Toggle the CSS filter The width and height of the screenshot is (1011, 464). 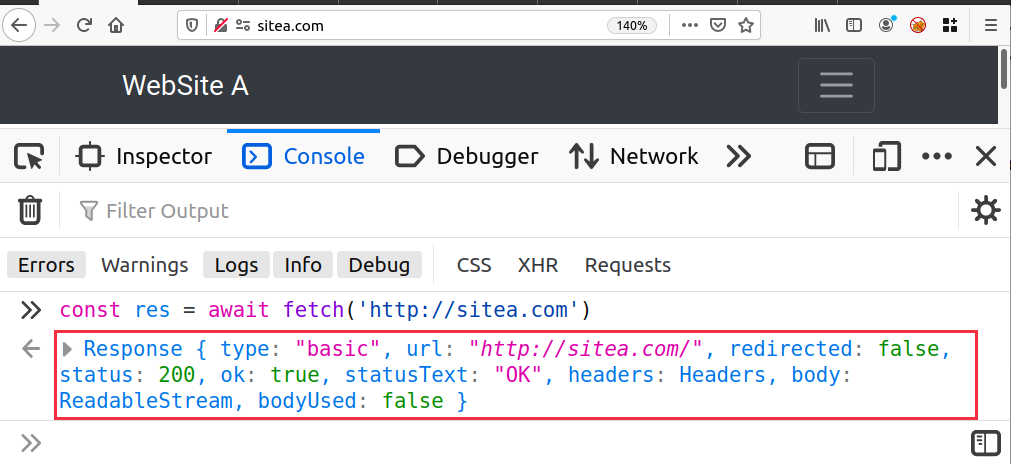pos(474,265)
